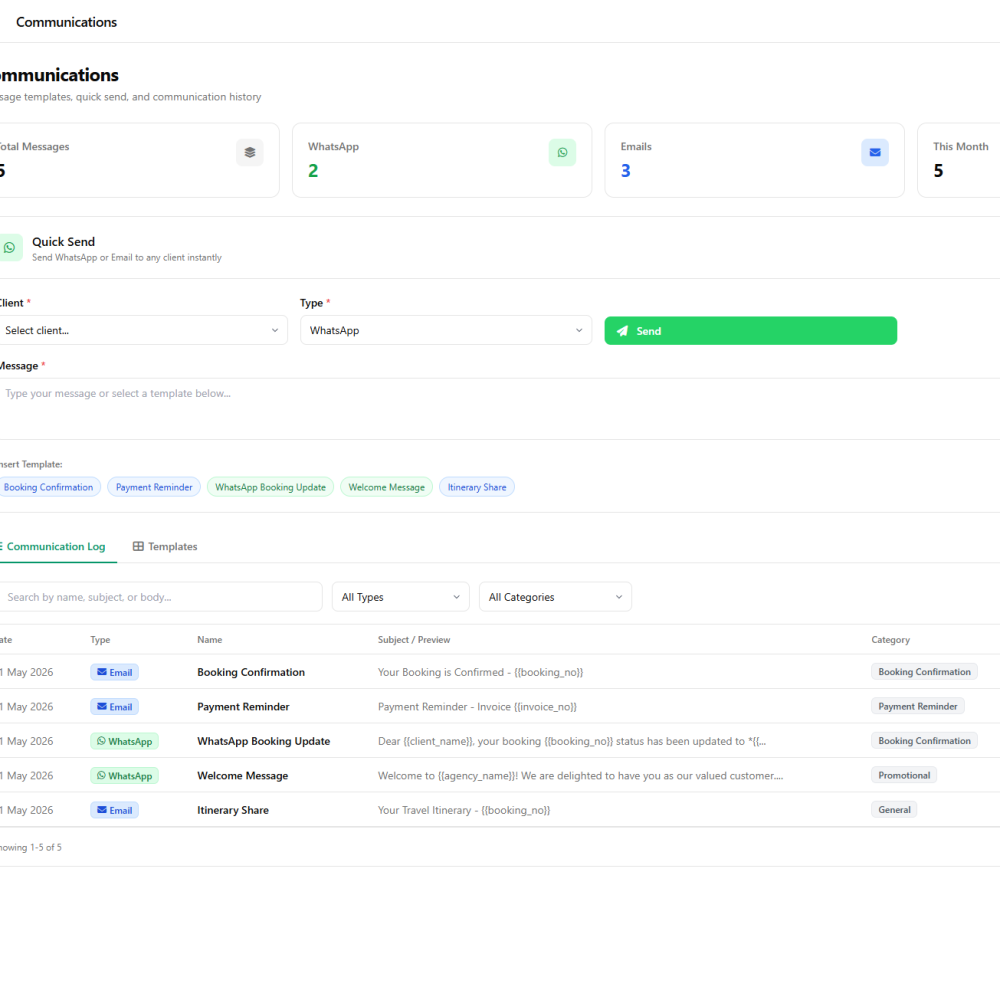This screenshot has height=1000, width=1000.
Task: Switch to the Templates tab
Action: [x=165, y=547]
